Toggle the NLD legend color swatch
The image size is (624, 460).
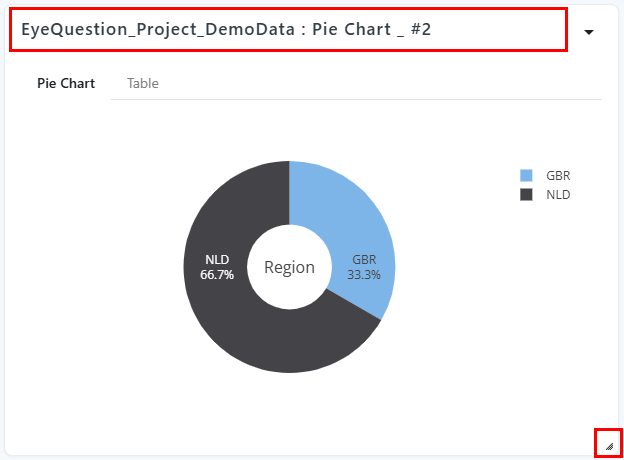(526, 195)
